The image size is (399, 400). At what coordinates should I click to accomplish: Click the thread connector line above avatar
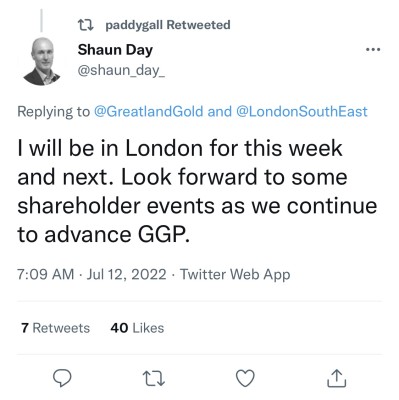(42, 21)
